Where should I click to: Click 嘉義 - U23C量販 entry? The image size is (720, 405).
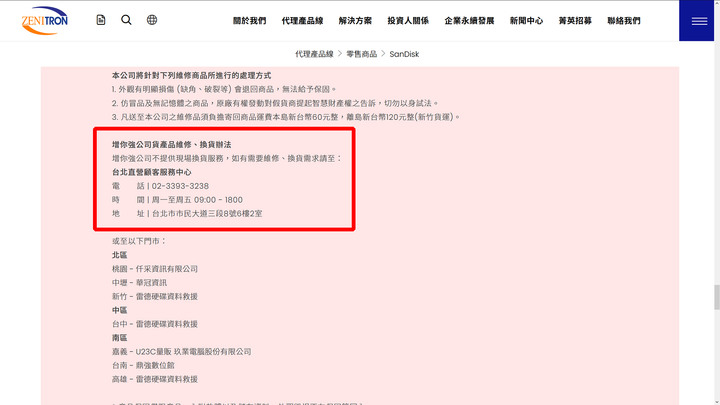(x=181, y=351)
